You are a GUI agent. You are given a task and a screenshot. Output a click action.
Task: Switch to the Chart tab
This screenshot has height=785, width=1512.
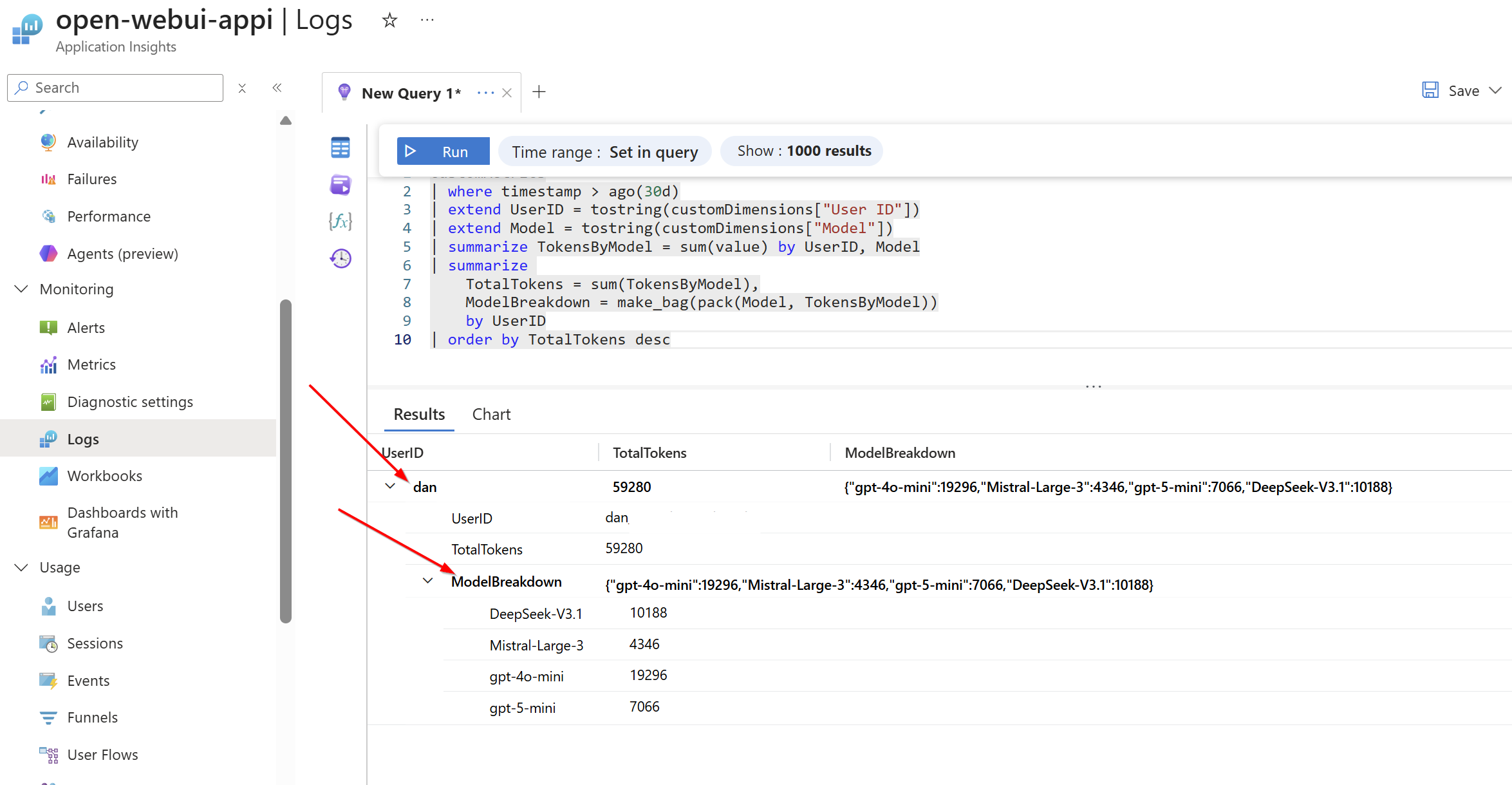tap(491, 414)
